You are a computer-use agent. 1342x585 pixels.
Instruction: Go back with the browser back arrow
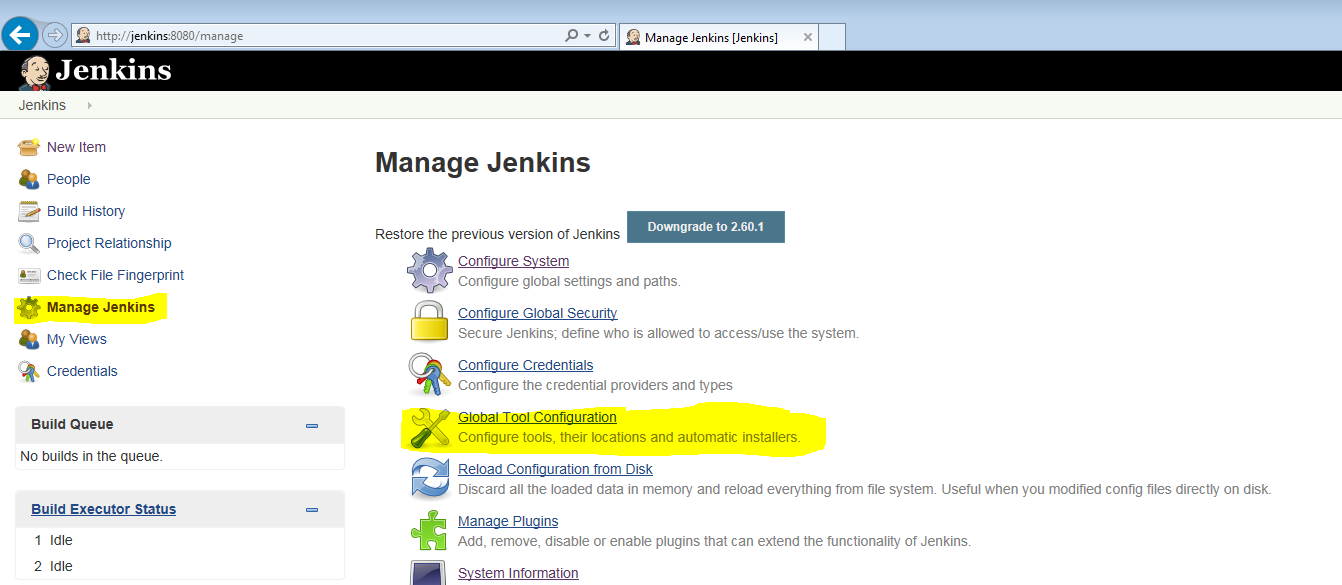point(20,34)
